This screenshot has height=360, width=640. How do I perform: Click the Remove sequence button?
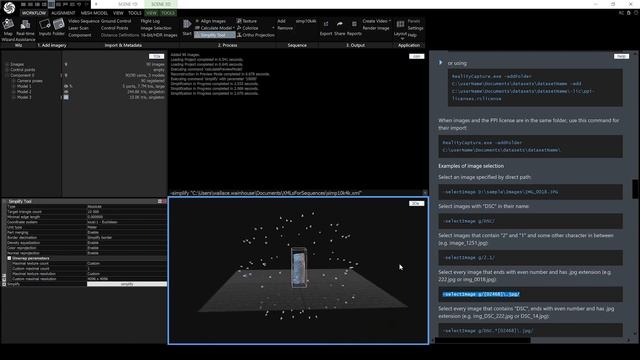click(285, 28)
